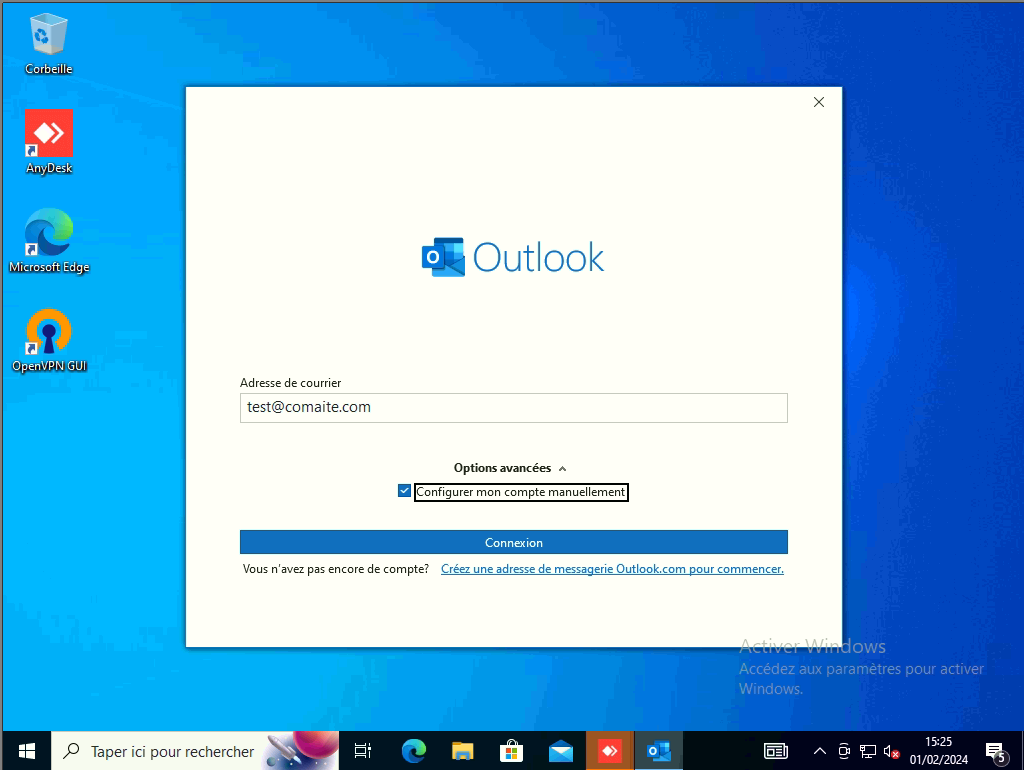The height and width of the screenshot is (770, 1024).
Task: Open the Mail app in taskbar
Action: [561, 751]
